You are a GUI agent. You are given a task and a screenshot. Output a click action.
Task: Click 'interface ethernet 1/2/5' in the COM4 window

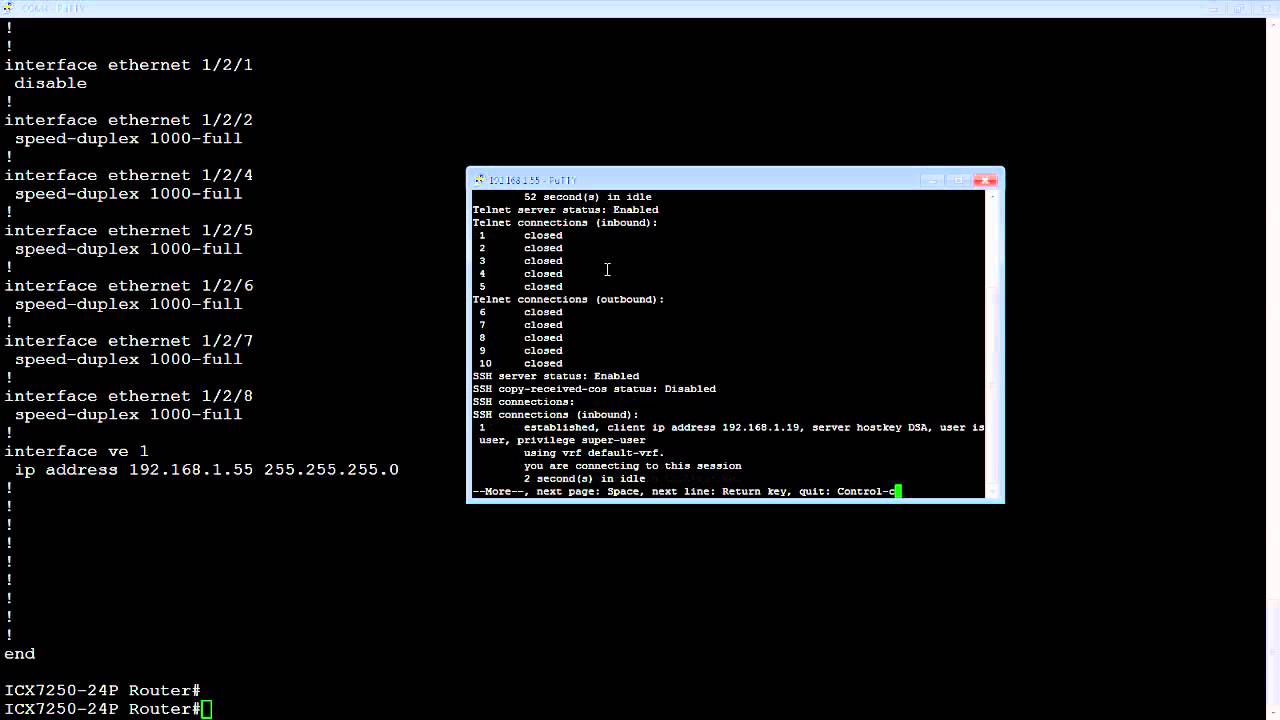coord(129,230)
